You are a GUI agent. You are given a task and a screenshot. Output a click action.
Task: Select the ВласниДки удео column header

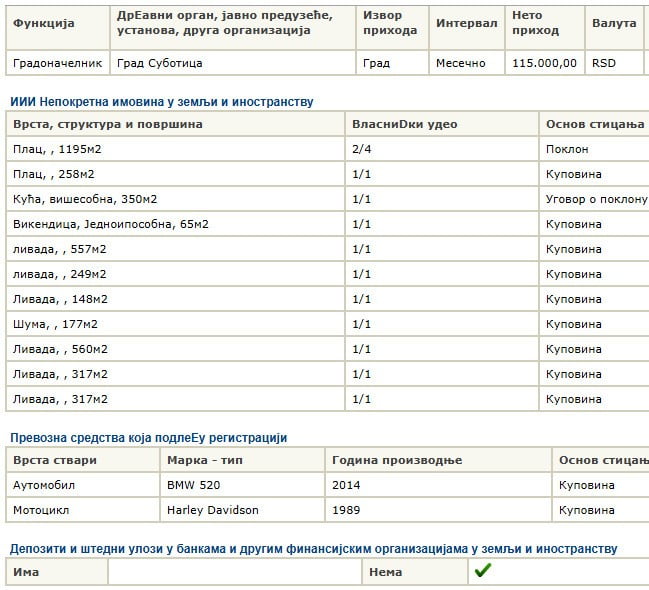pos(442,124)
